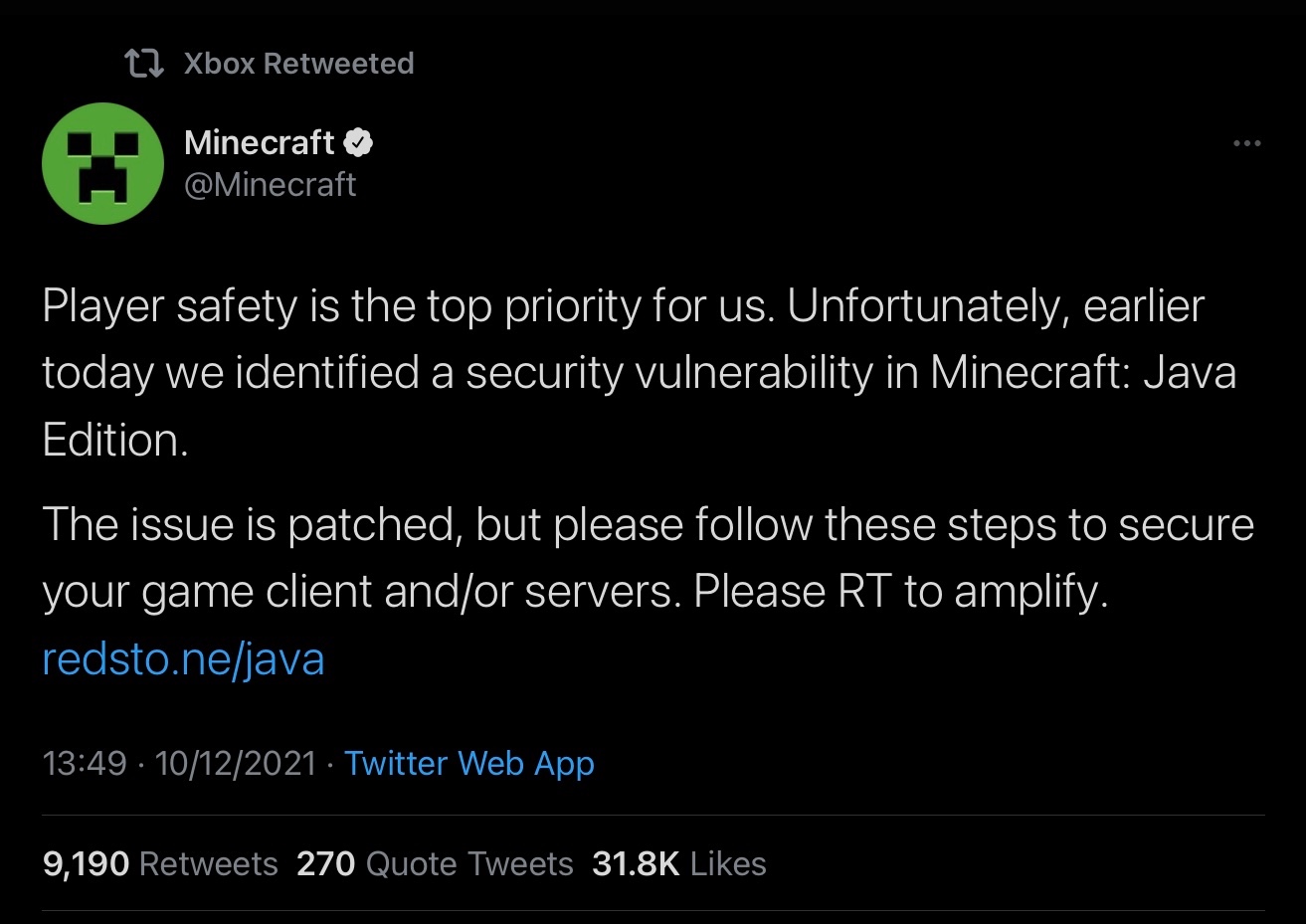
Task: Open the @Minecraft handle profile link
Action: point(270,185)
